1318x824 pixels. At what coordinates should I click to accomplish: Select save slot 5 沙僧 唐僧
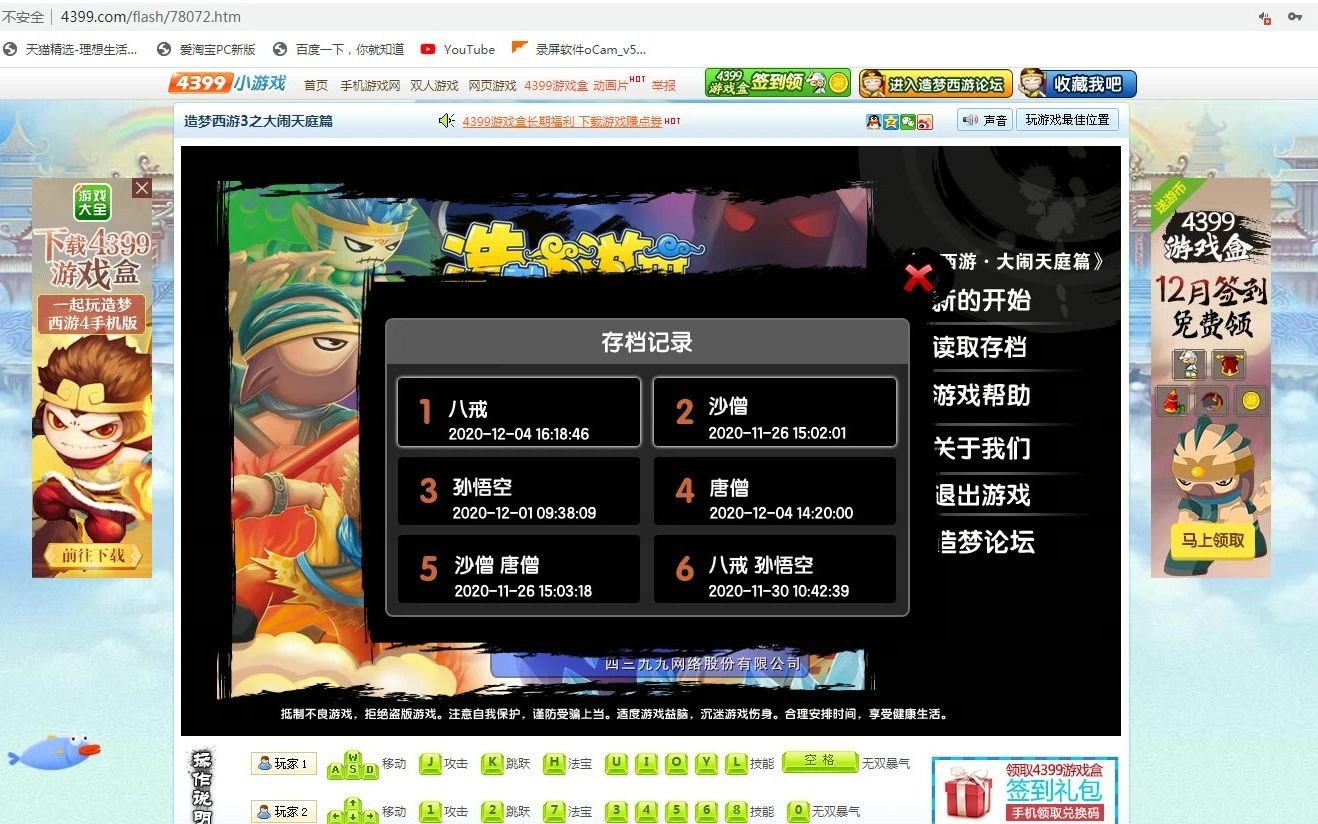[x=519, y=569]
